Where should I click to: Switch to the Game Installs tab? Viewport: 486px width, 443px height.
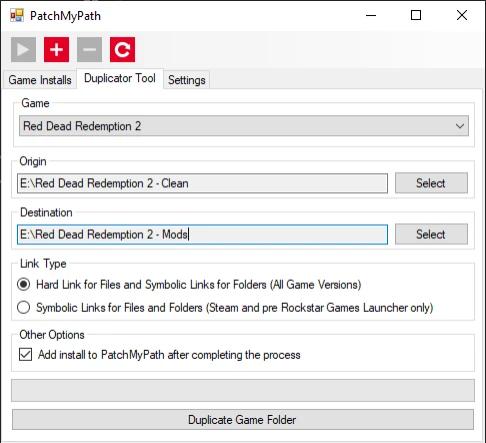[40, 80]
